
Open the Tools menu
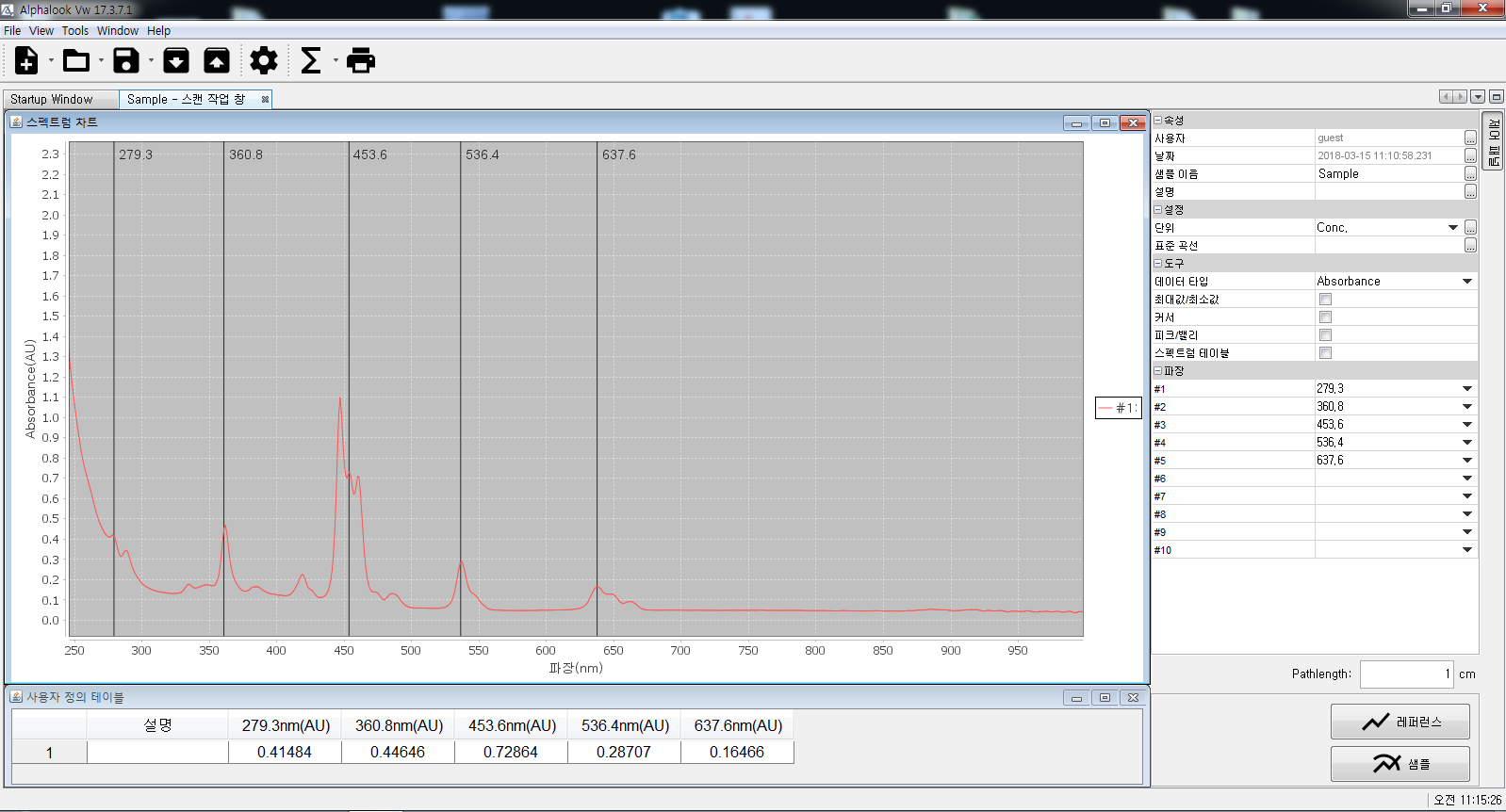[x=74, y=31]
